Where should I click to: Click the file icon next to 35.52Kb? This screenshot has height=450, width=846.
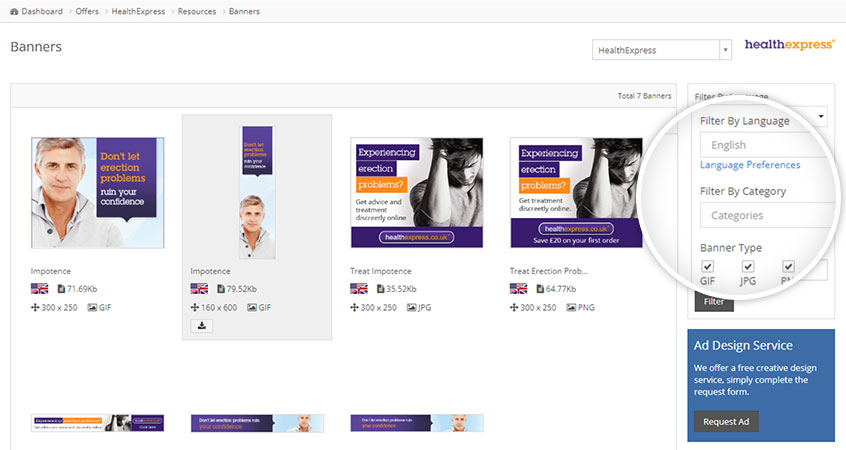tap(380, 289)
